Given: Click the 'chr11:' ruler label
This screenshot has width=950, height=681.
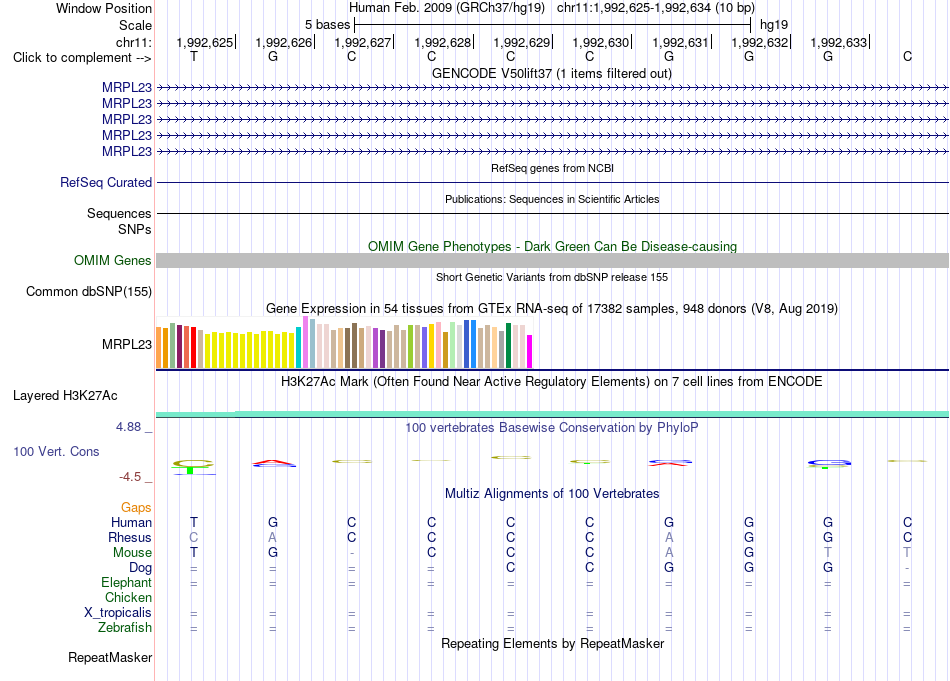Looking at the screenshot, I should click(x=134, y=42).
